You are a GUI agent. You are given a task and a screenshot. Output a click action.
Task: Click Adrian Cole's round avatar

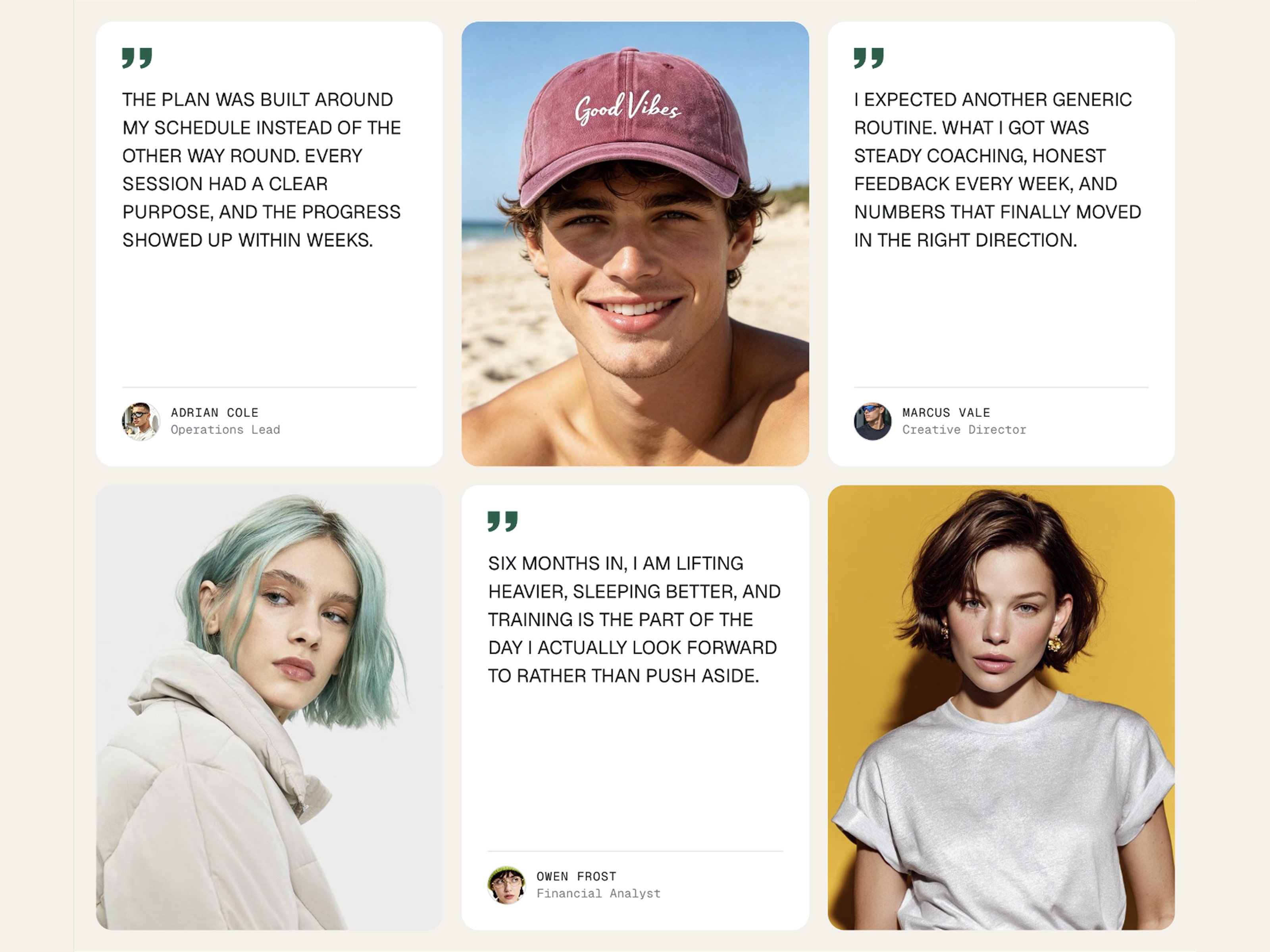pyautogui.click(x=140, y=421)
